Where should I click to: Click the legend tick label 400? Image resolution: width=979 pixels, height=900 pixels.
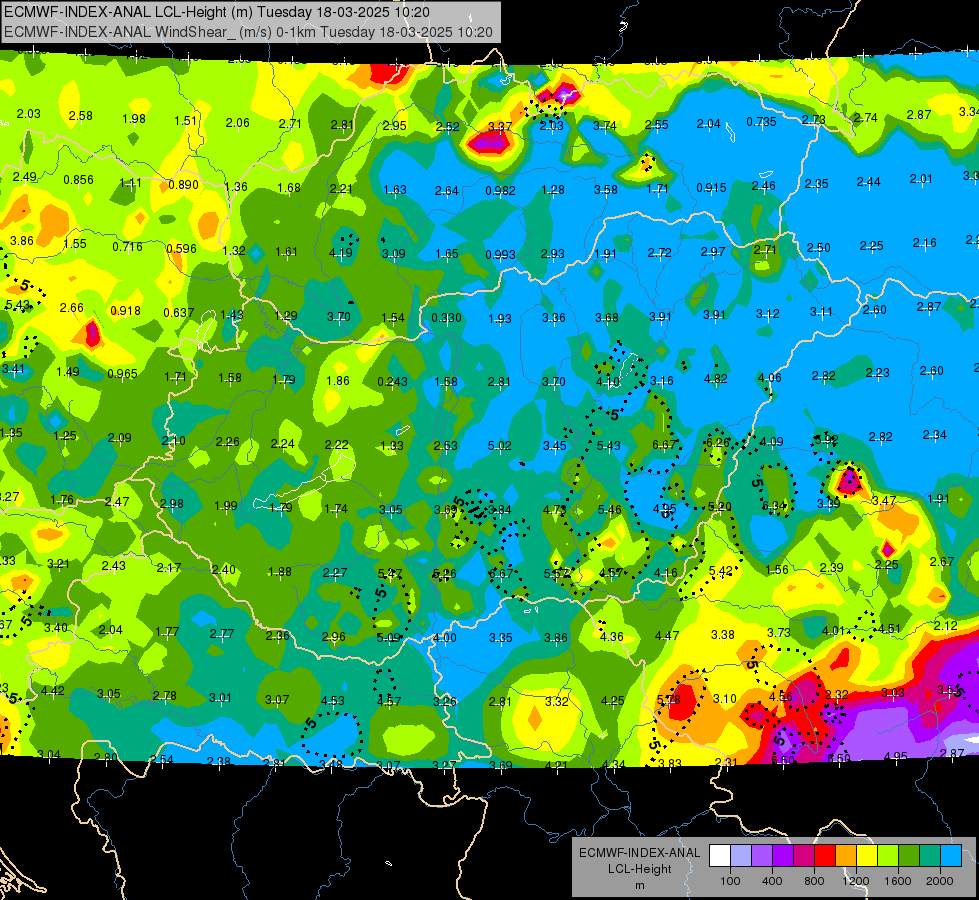pyautogui.click(x=772, y=881)
